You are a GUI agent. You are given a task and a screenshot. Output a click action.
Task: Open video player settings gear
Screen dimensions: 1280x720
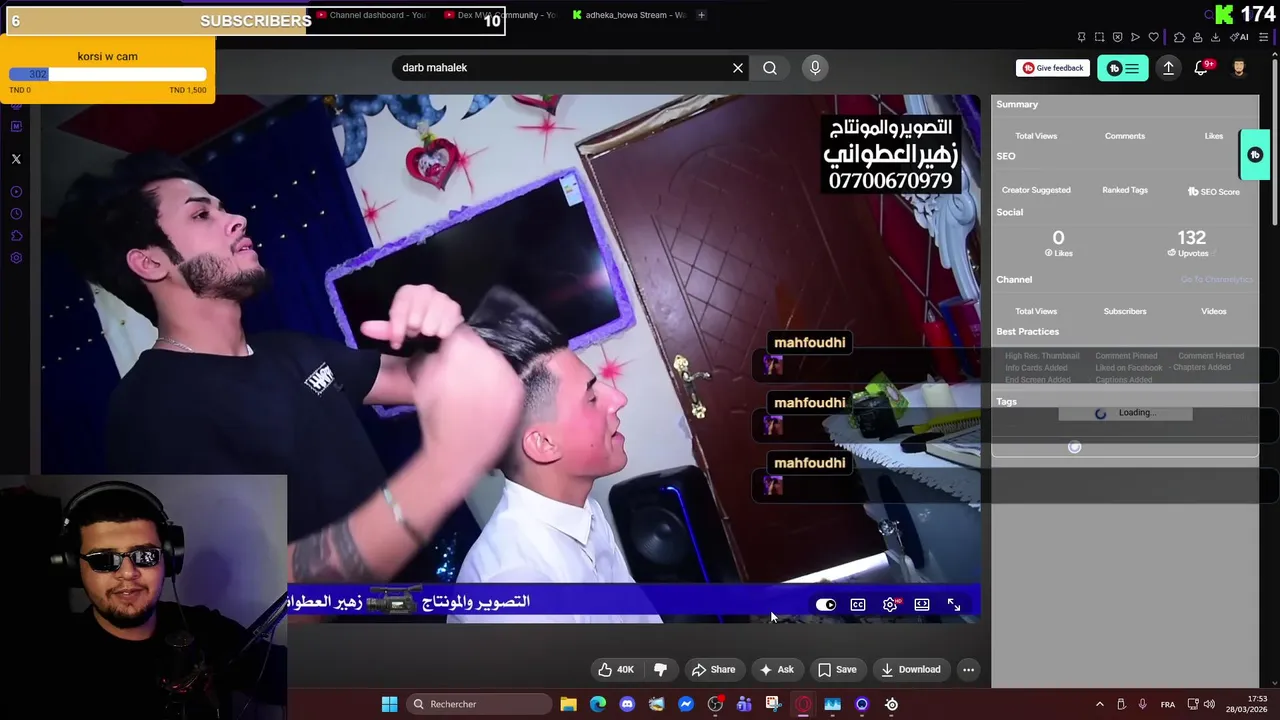pos(890,605)
